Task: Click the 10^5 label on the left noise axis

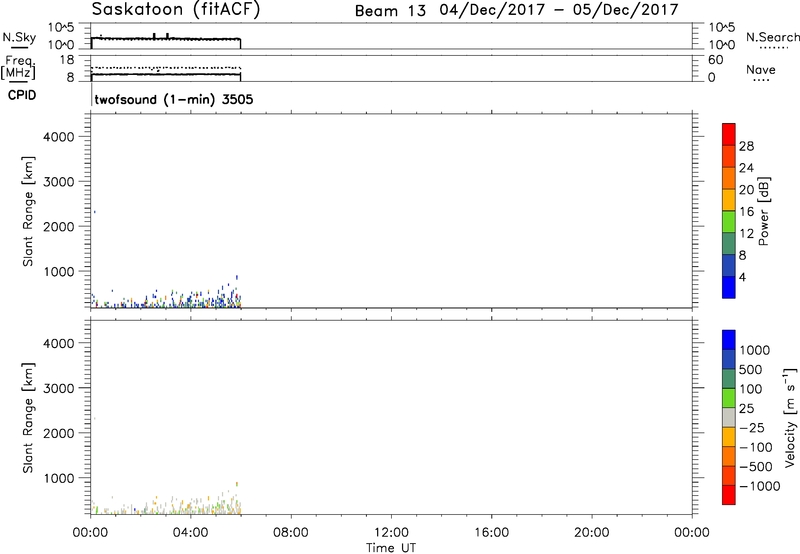Action: 62,28
